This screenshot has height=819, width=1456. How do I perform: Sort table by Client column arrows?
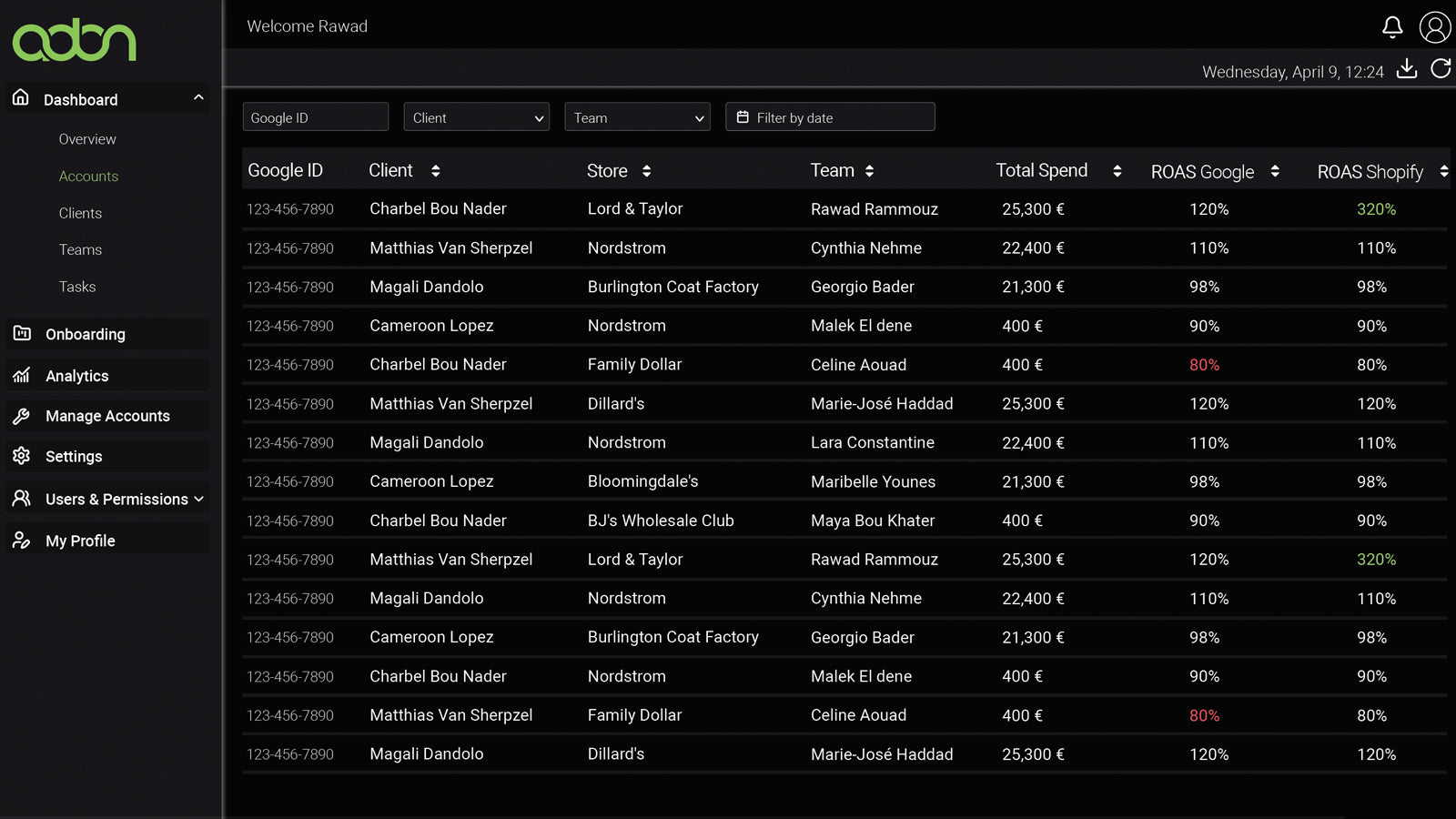(436, 171)
